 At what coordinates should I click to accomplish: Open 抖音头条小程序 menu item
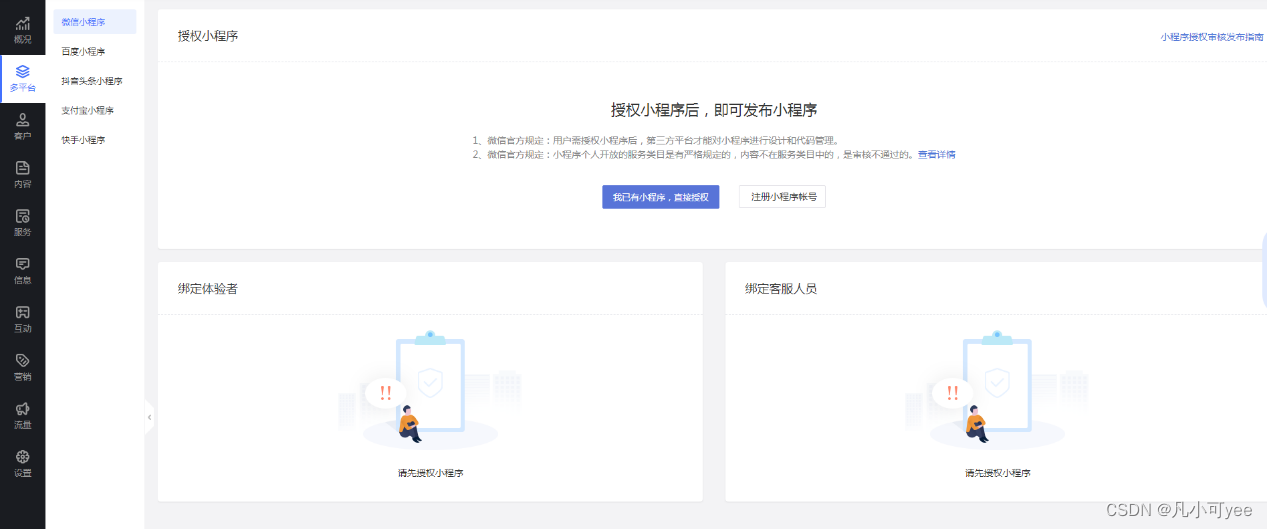tap(91, 81)
